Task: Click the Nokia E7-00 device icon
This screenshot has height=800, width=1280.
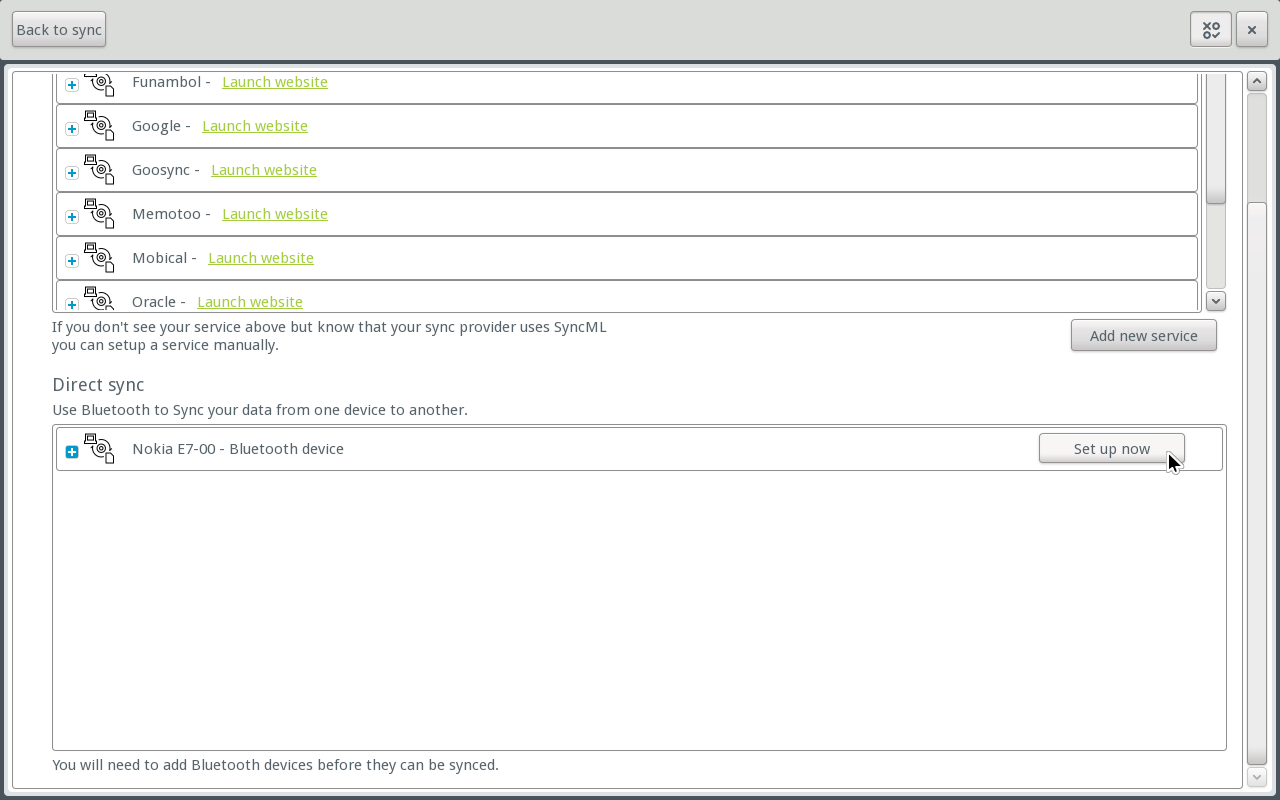Action: [99, 449]
